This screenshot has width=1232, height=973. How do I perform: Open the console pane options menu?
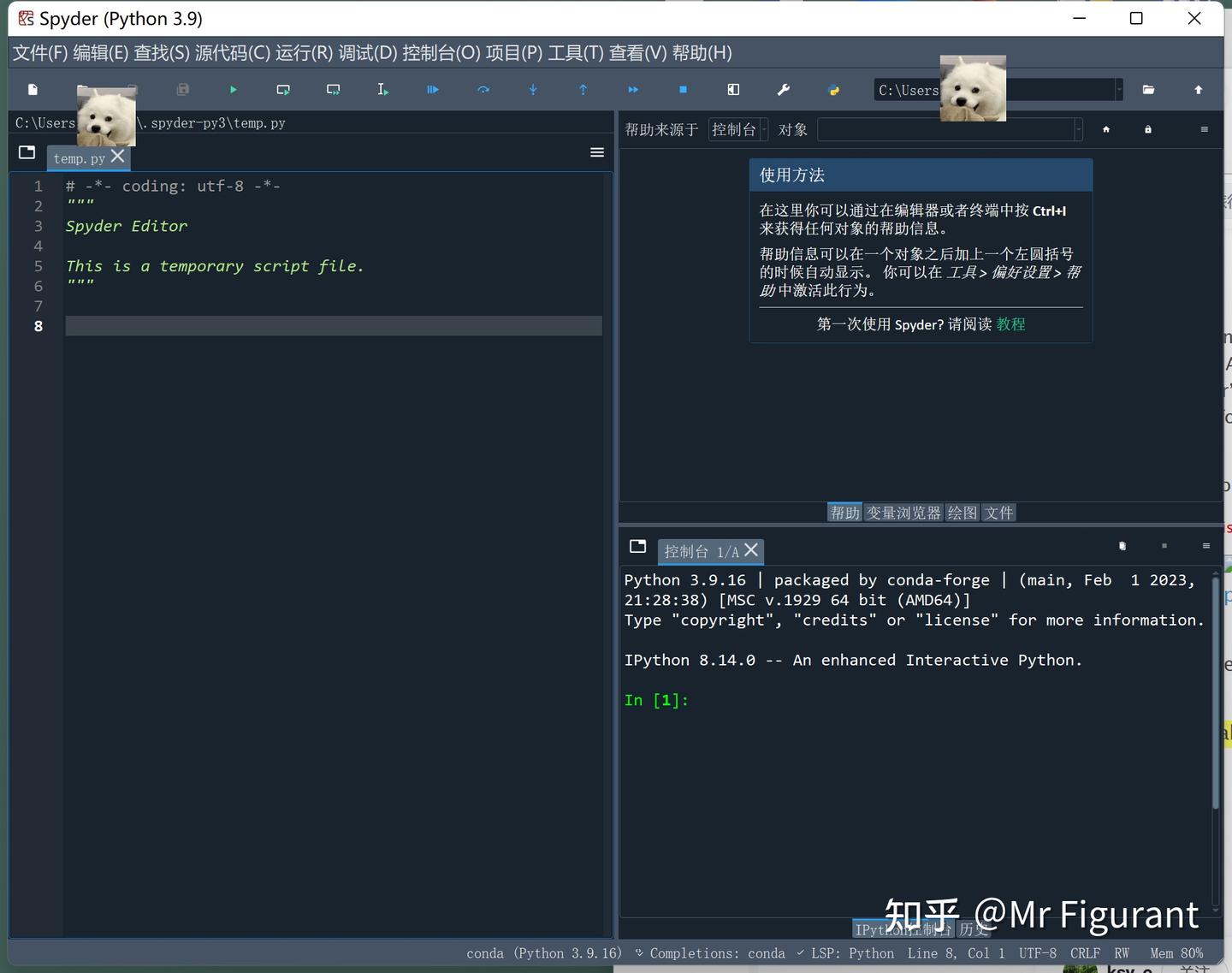1206,546
